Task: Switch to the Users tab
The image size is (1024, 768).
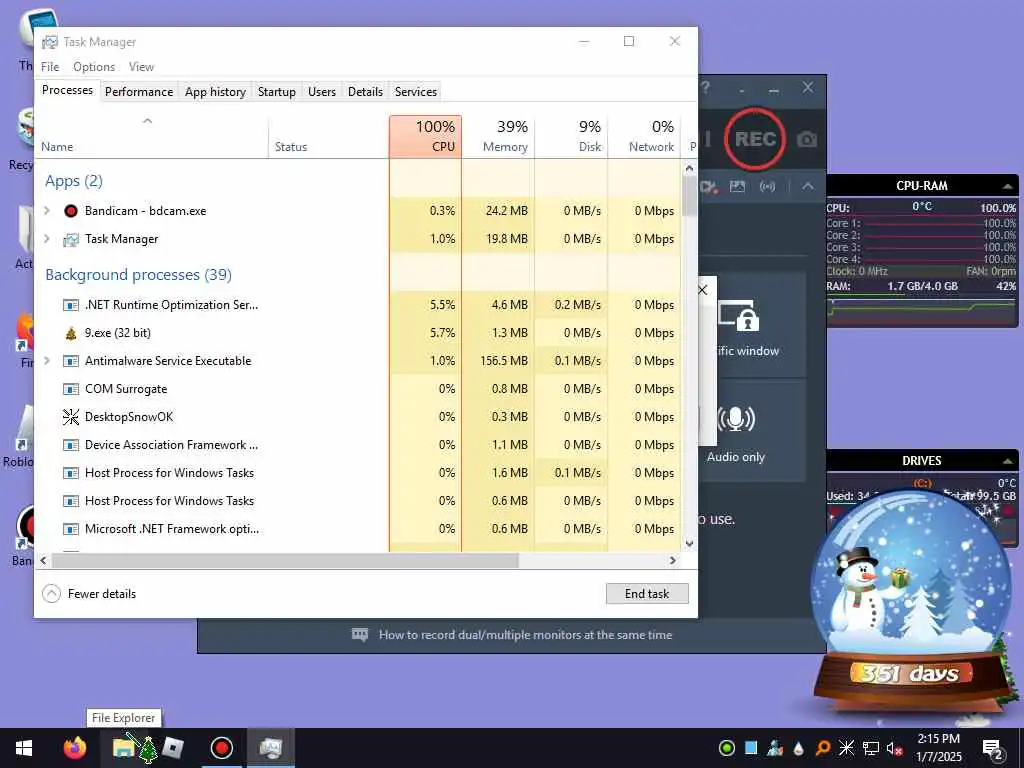Action: click(321, 91)
